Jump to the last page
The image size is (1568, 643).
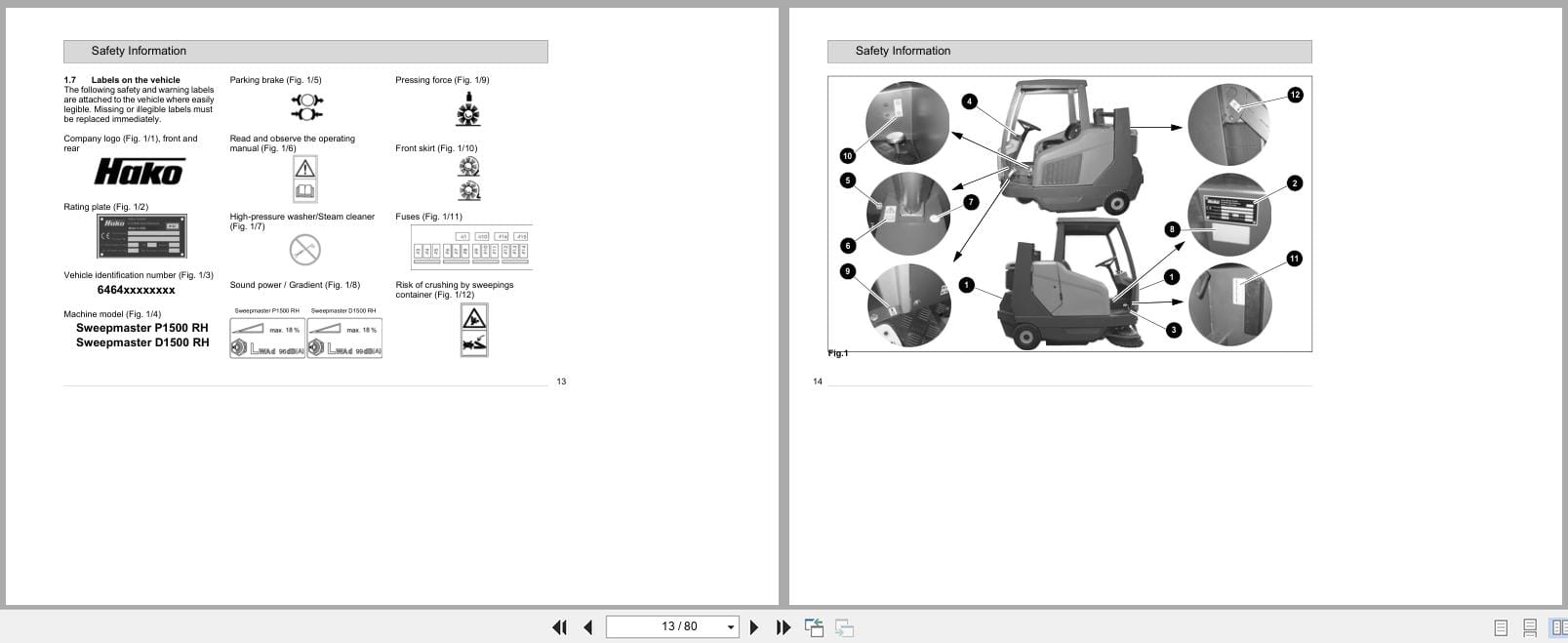(x=783, y=627)
